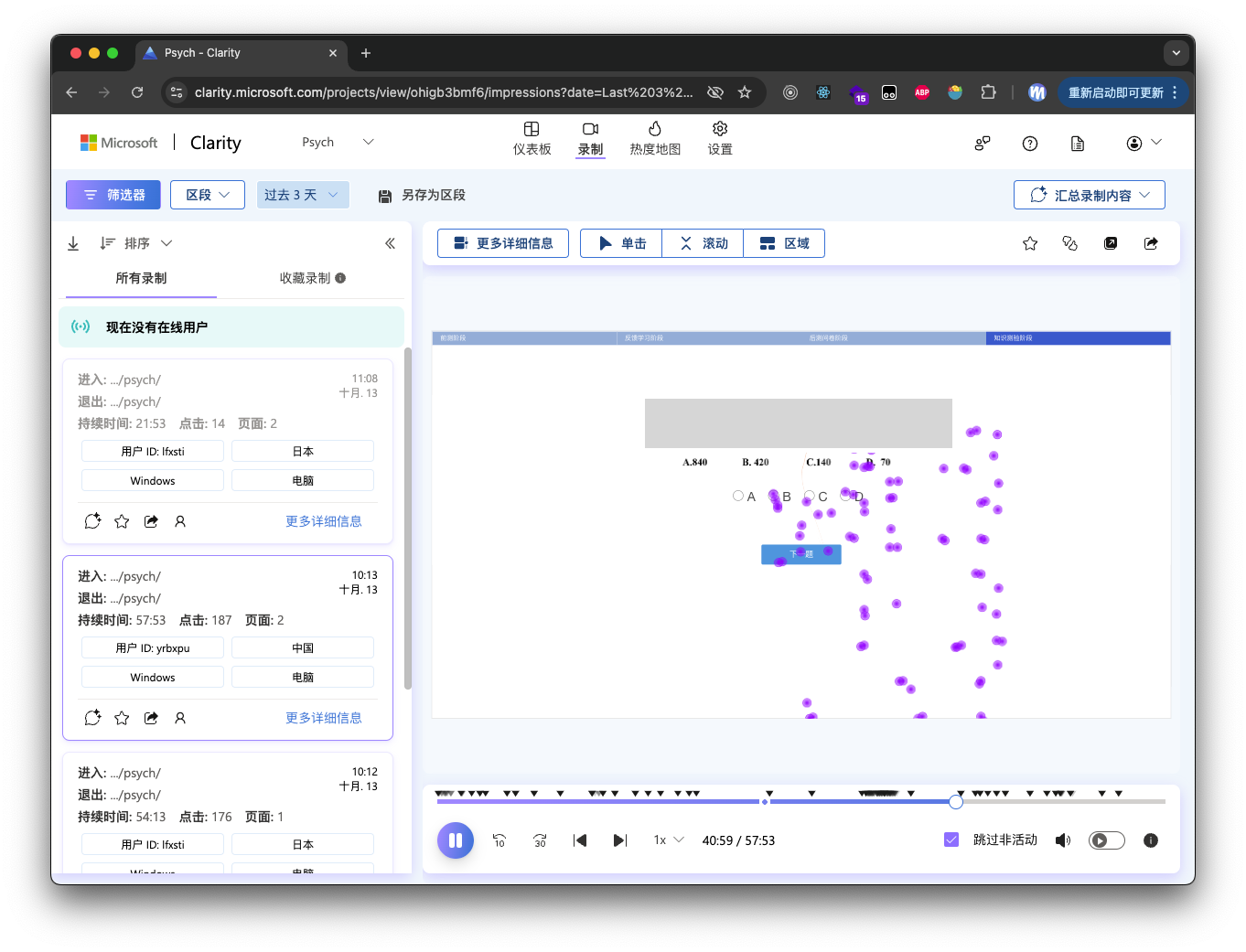
Task: Click the 筛选器 filter button
Action: (x=113, y=195)
